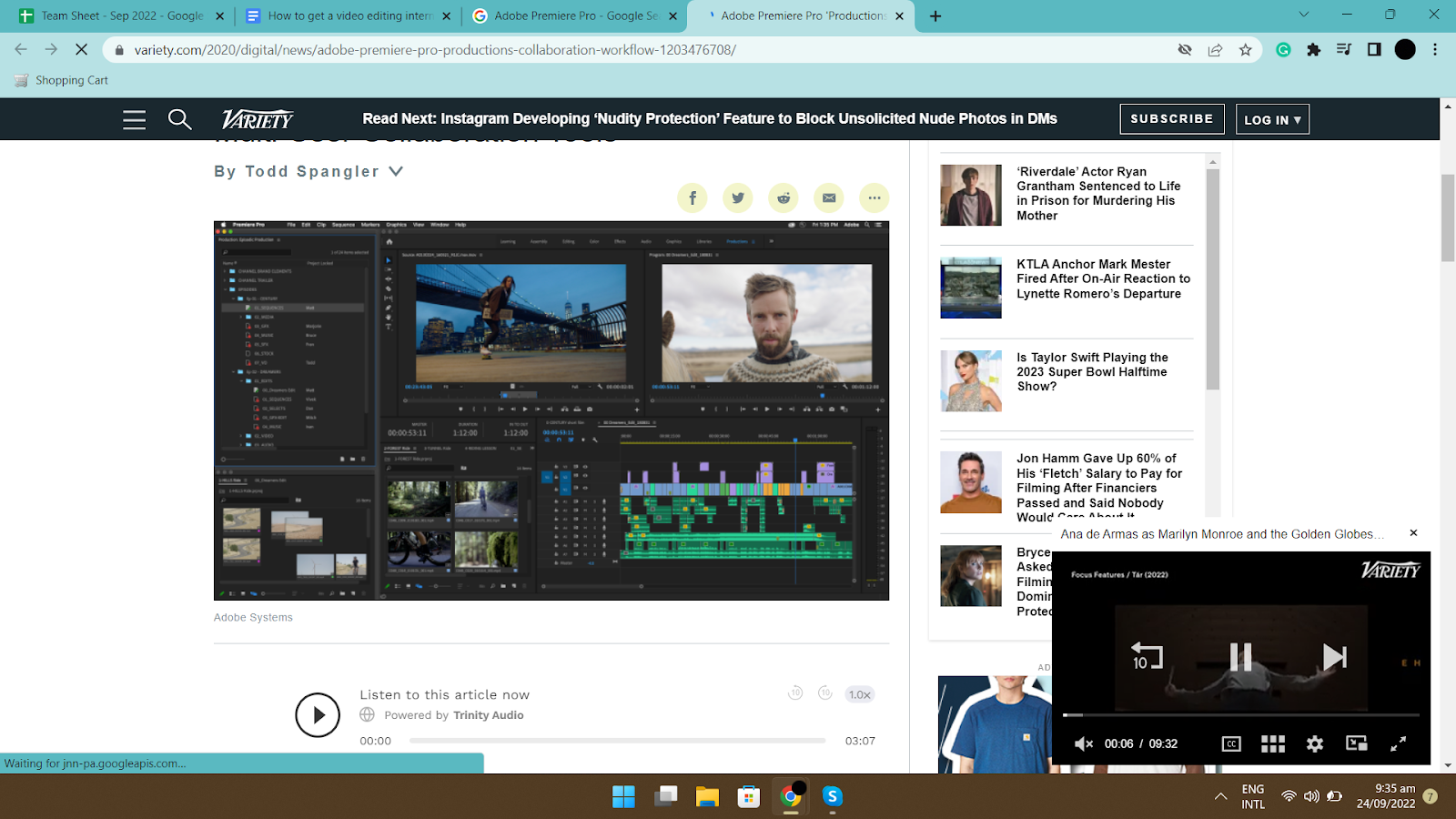Image resolution: width=1456 pixels, height=819 pixels.
Task: Click the SUBSCRIBE button
Action: click(x=1172, y=119)
